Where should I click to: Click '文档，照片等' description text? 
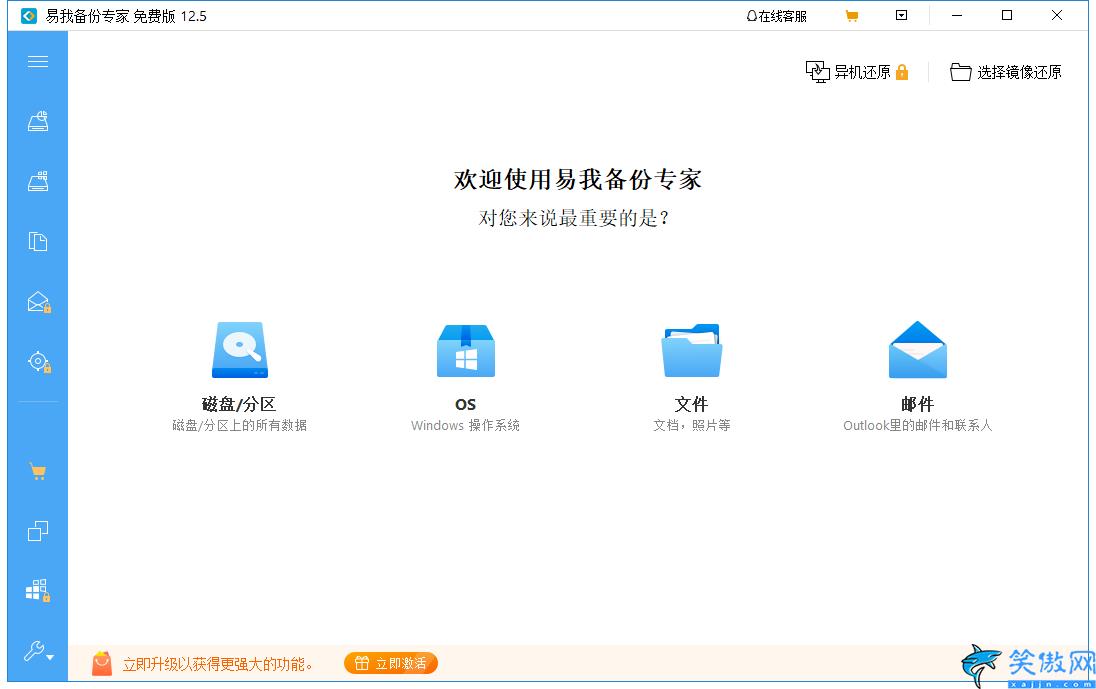[691, 426]
